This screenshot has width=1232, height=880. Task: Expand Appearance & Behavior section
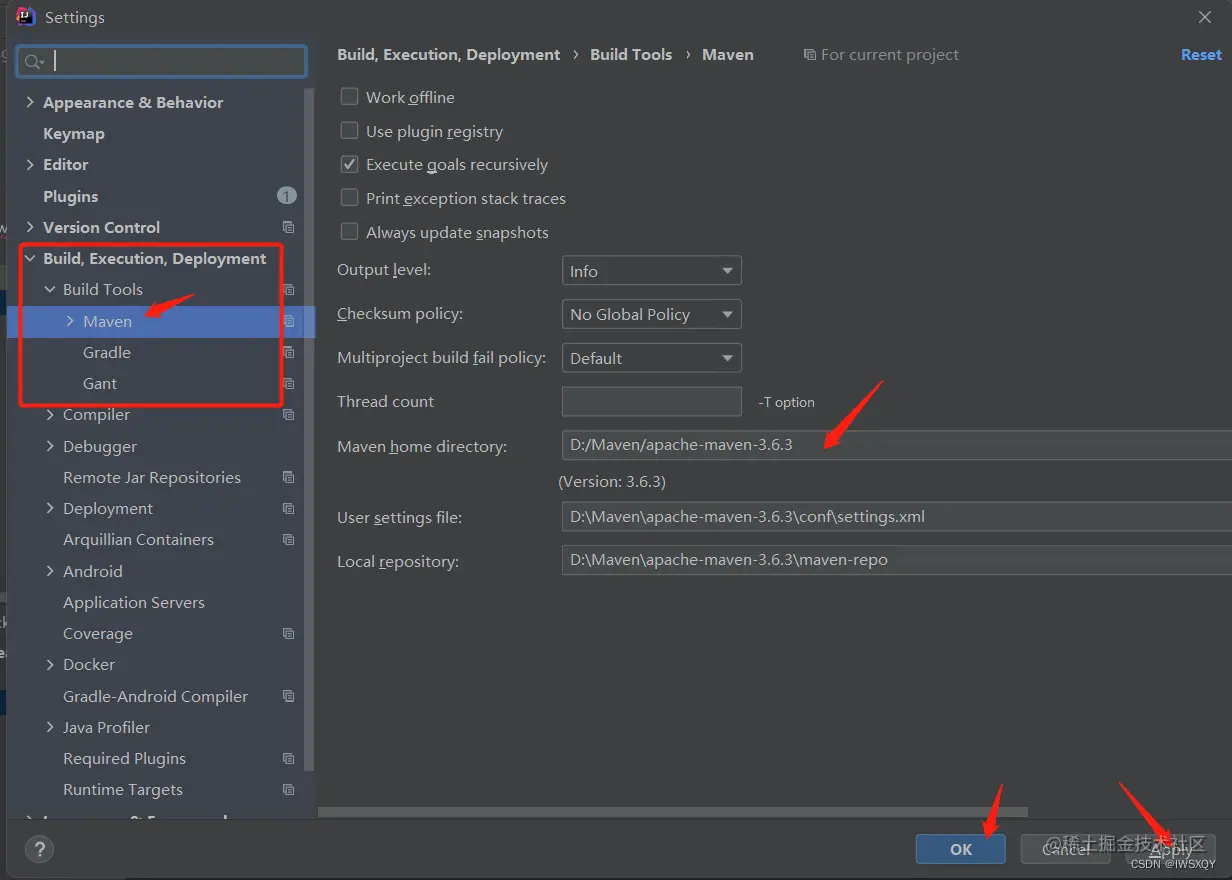click(30, 102)
